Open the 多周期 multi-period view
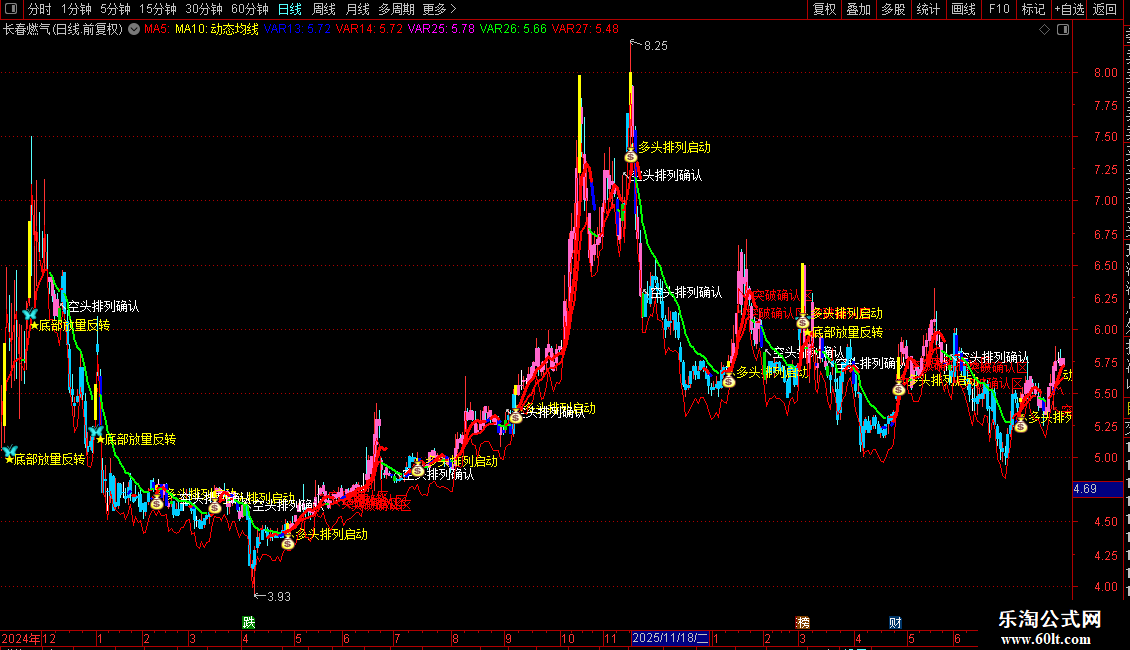The width and height of the screenshot is (1130, 650). coord(396,9)
